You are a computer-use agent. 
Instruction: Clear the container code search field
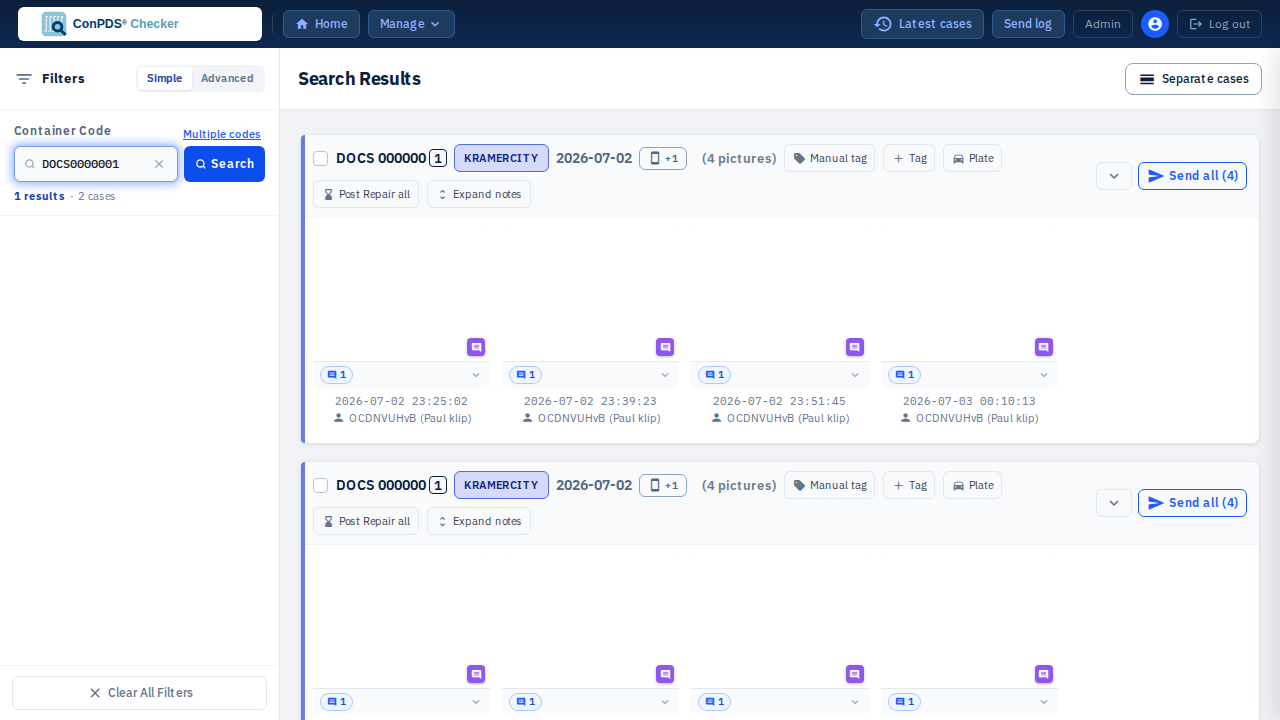click(x=159, y=164)
